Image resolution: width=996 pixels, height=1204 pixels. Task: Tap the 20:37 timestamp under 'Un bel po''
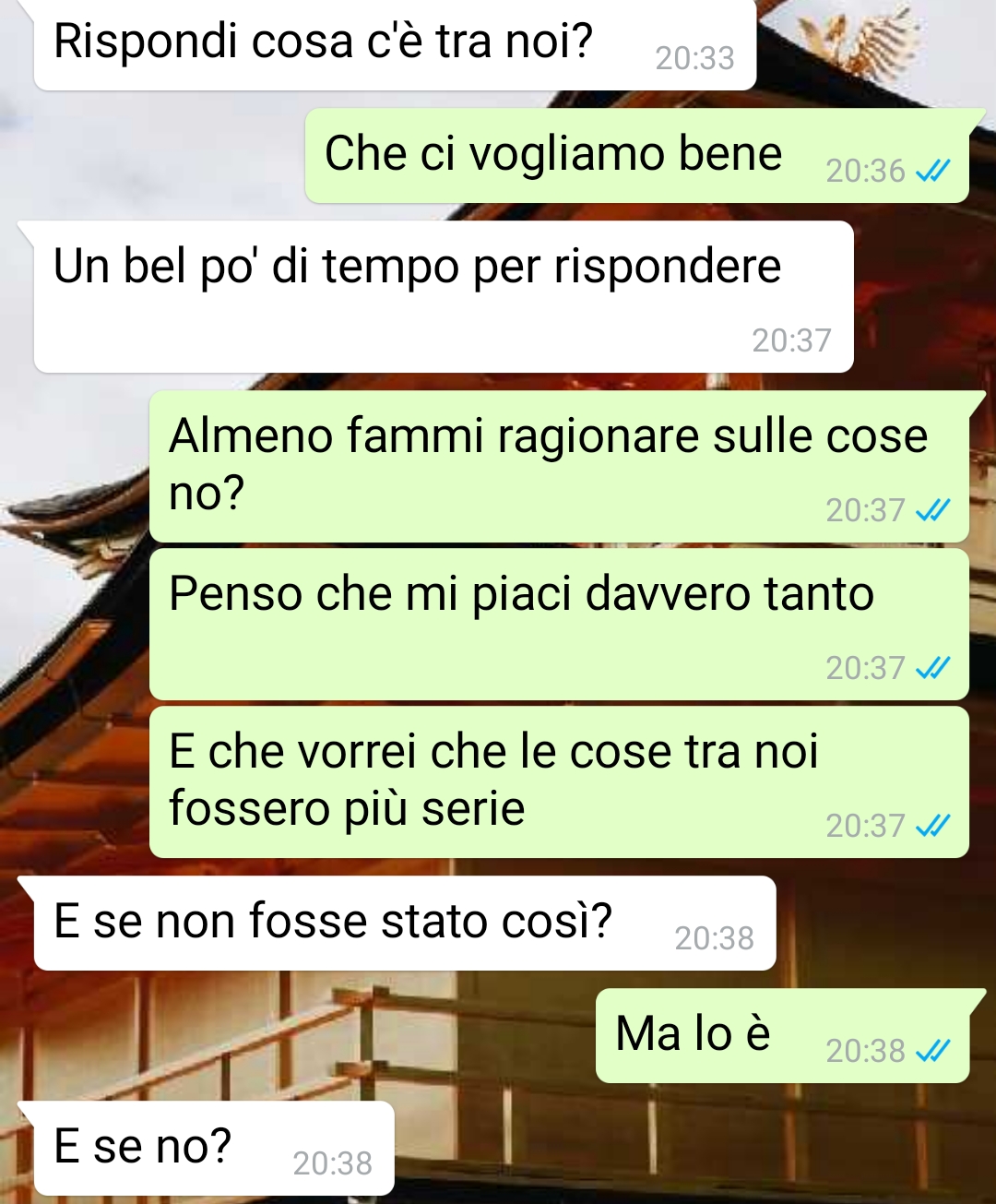point(791,340)
